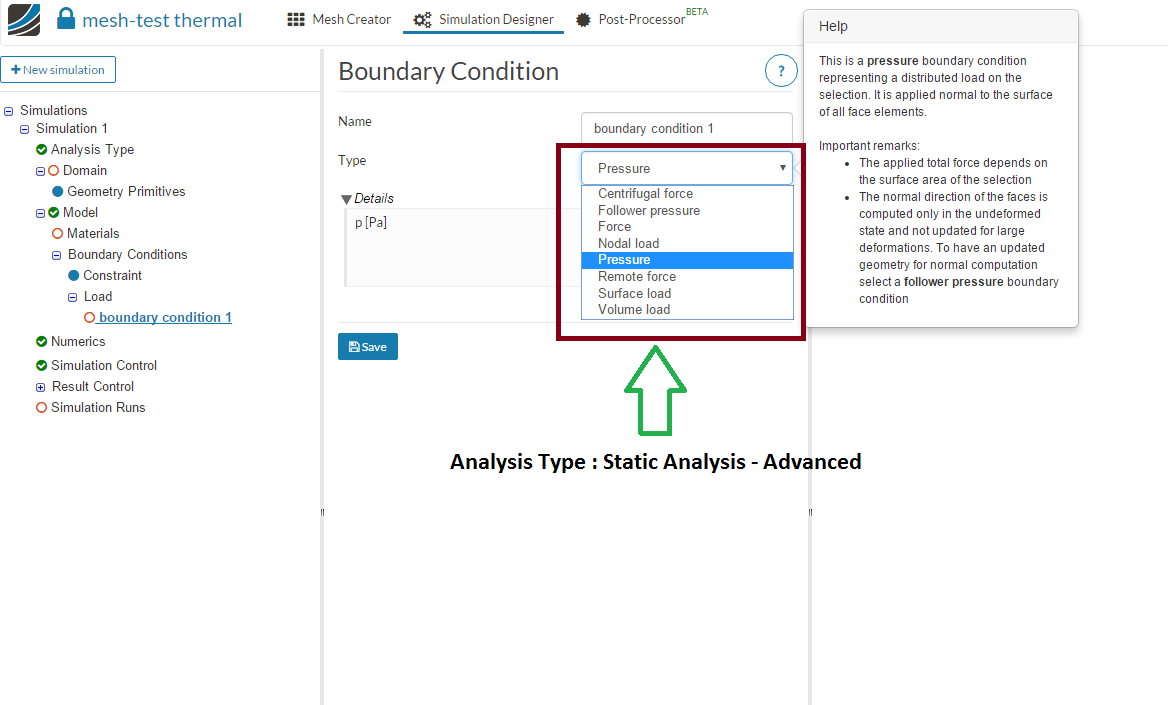Click the red circle icon beside Materials

tap(57, 233)
